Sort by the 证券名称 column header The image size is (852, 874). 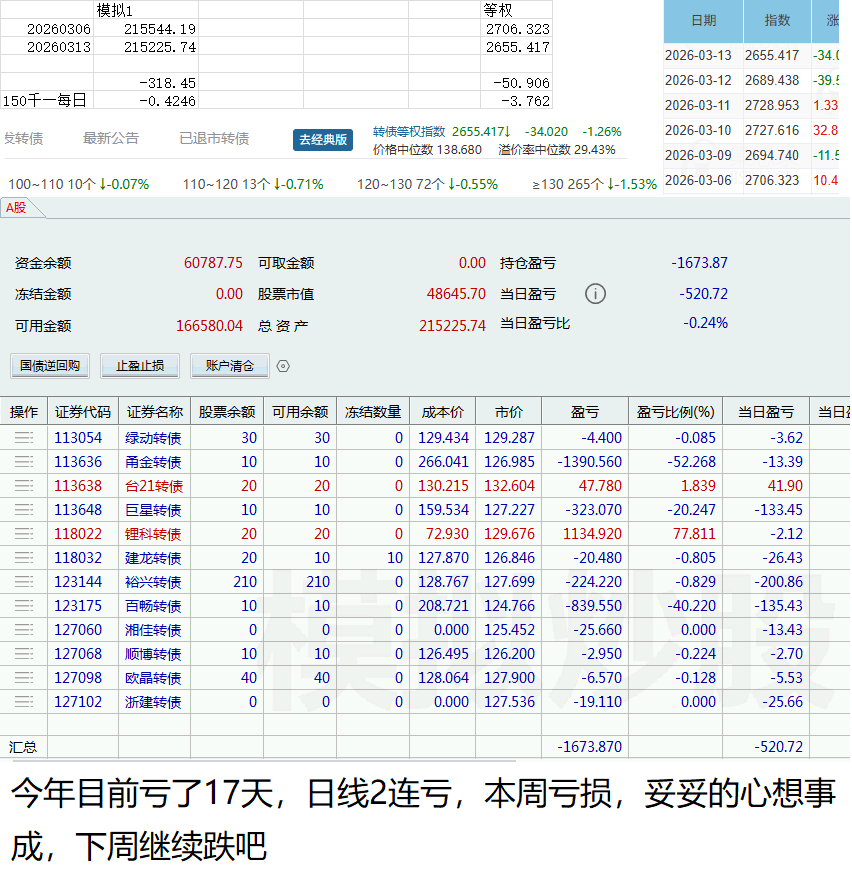[x=154, y=412]
